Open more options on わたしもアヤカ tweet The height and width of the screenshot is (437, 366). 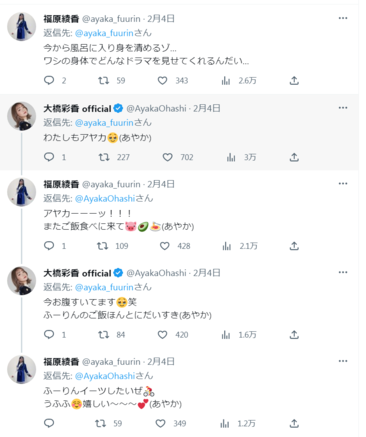pos(343,108)
